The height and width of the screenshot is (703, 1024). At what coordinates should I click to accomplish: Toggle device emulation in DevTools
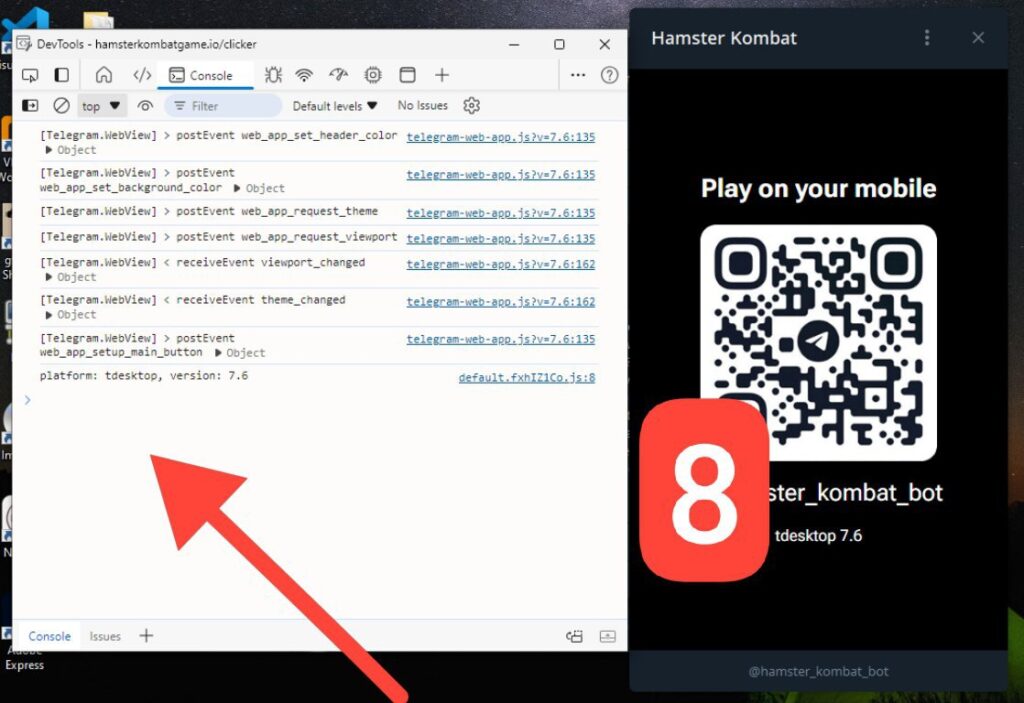(61, 75)
